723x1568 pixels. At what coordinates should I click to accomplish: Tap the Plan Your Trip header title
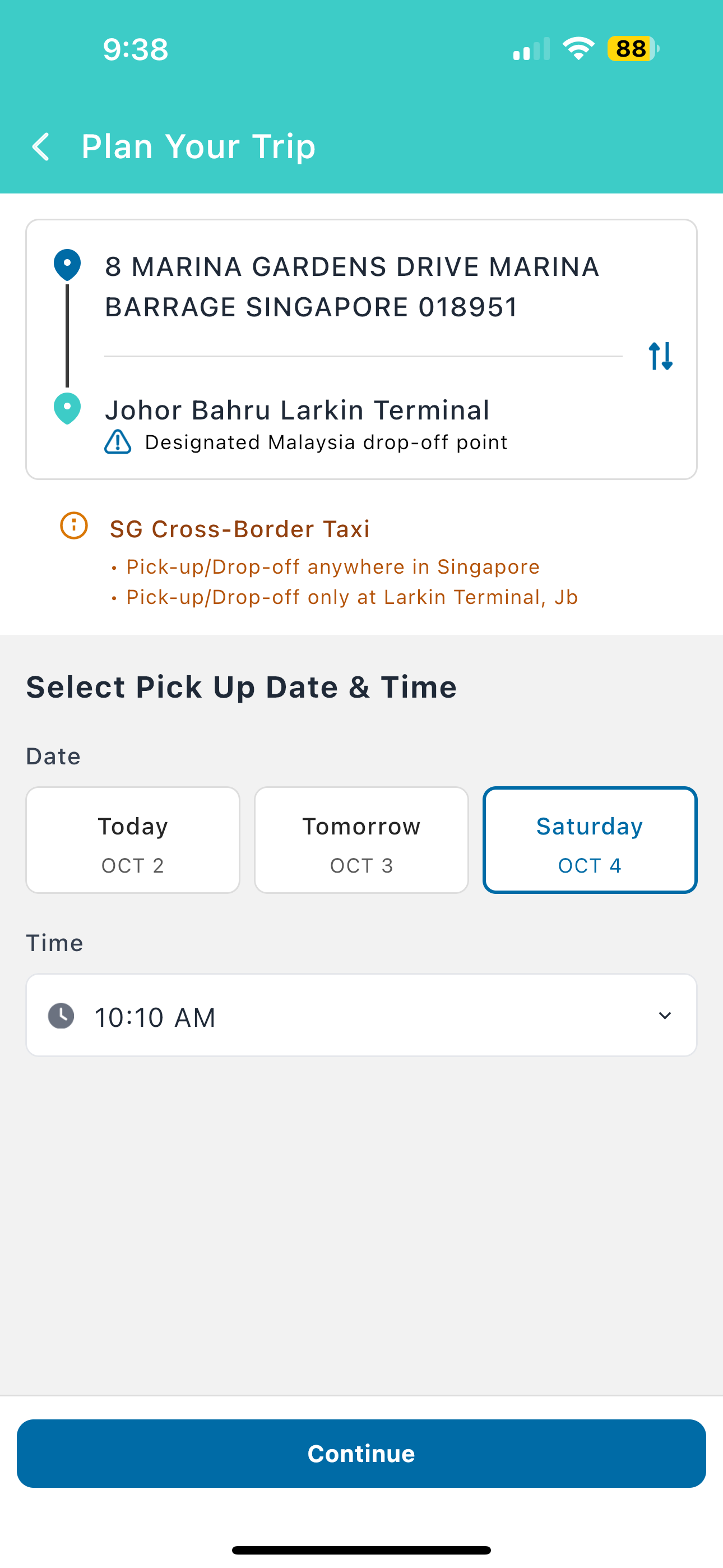198,147
